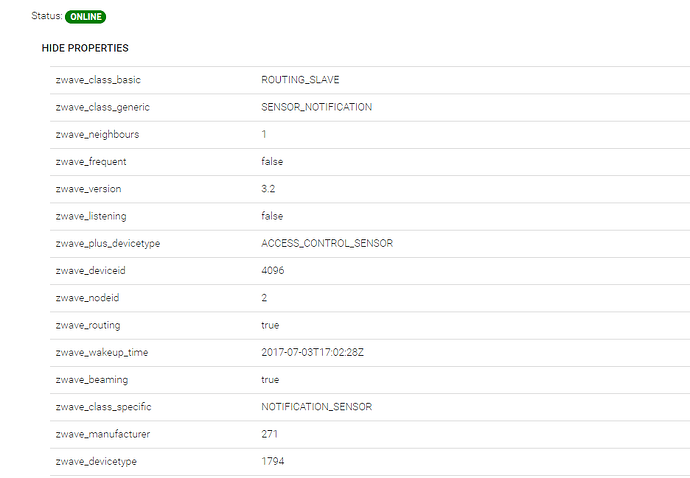
Task: Select the zwave_routing property label
Action: tap(88, 325)
